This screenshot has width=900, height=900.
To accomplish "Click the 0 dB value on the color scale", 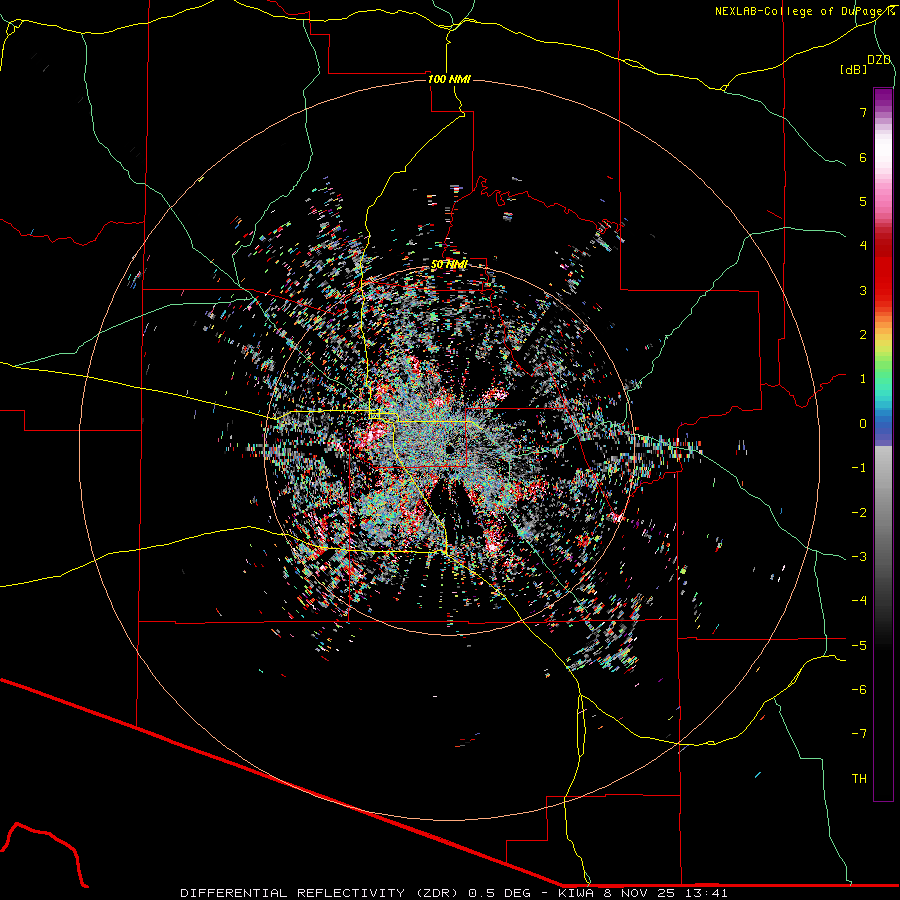I will click(x=863, y=424).
